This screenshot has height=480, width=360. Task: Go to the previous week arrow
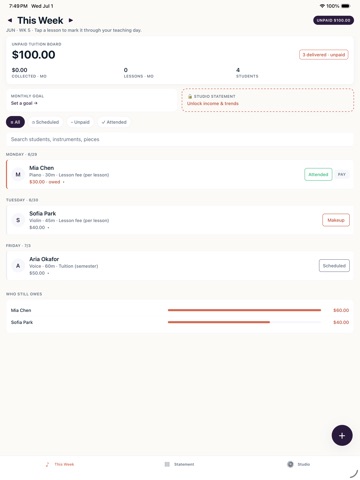(x=10, y=20)
